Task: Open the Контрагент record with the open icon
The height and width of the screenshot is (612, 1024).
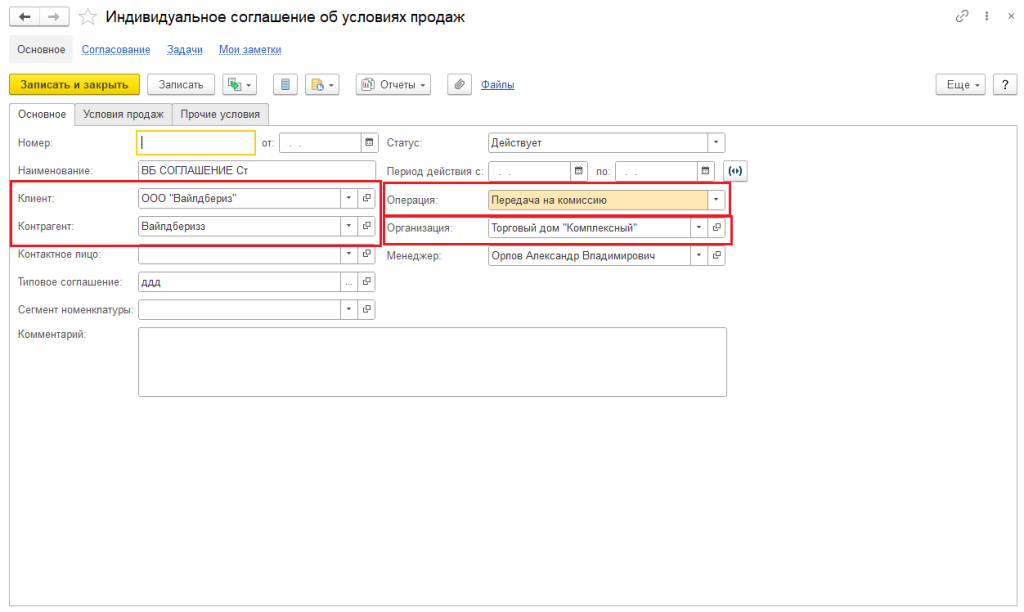Action: 367,226
